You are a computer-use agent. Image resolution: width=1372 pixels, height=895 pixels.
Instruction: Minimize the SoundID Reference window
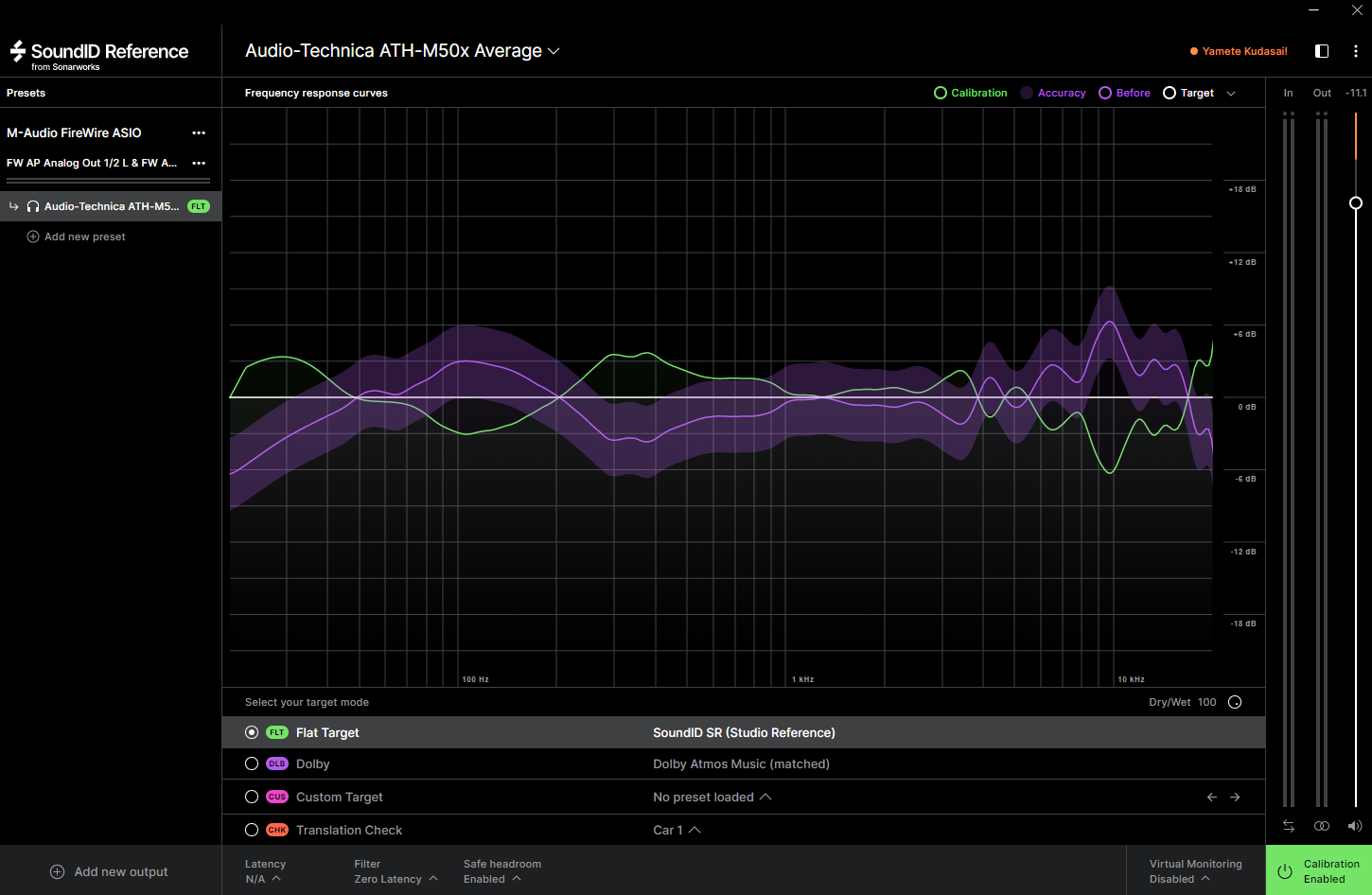(x=1313, y=10)
